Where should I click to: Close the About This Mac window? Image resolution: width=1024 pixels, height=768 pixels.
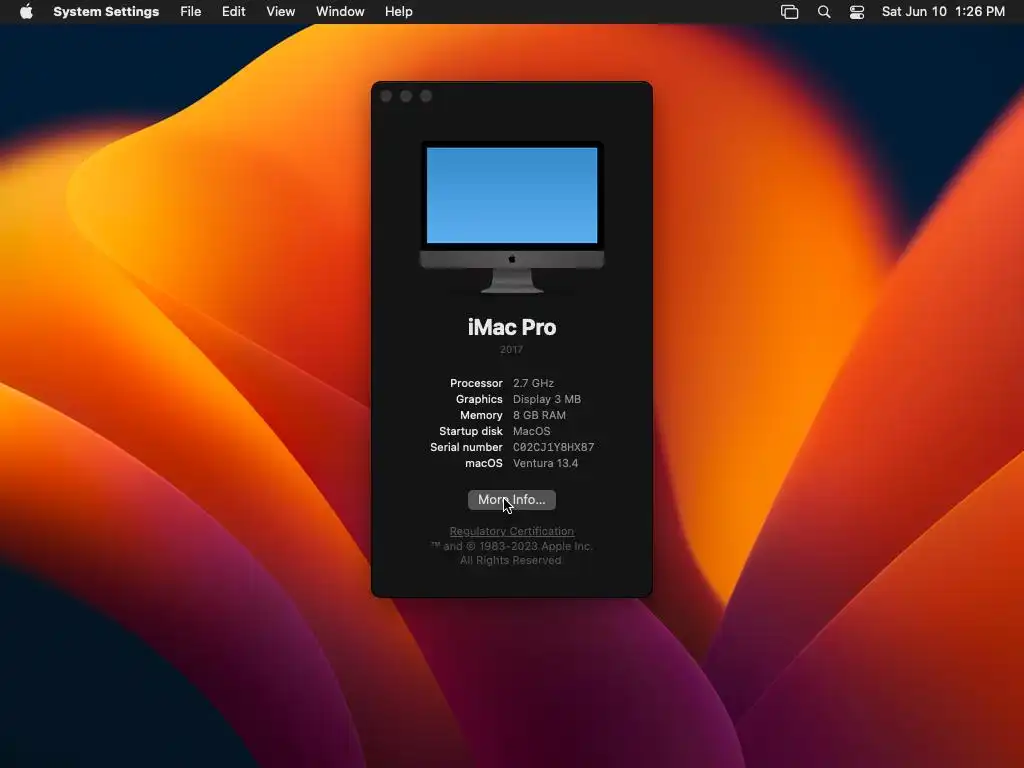click(386, 96)
